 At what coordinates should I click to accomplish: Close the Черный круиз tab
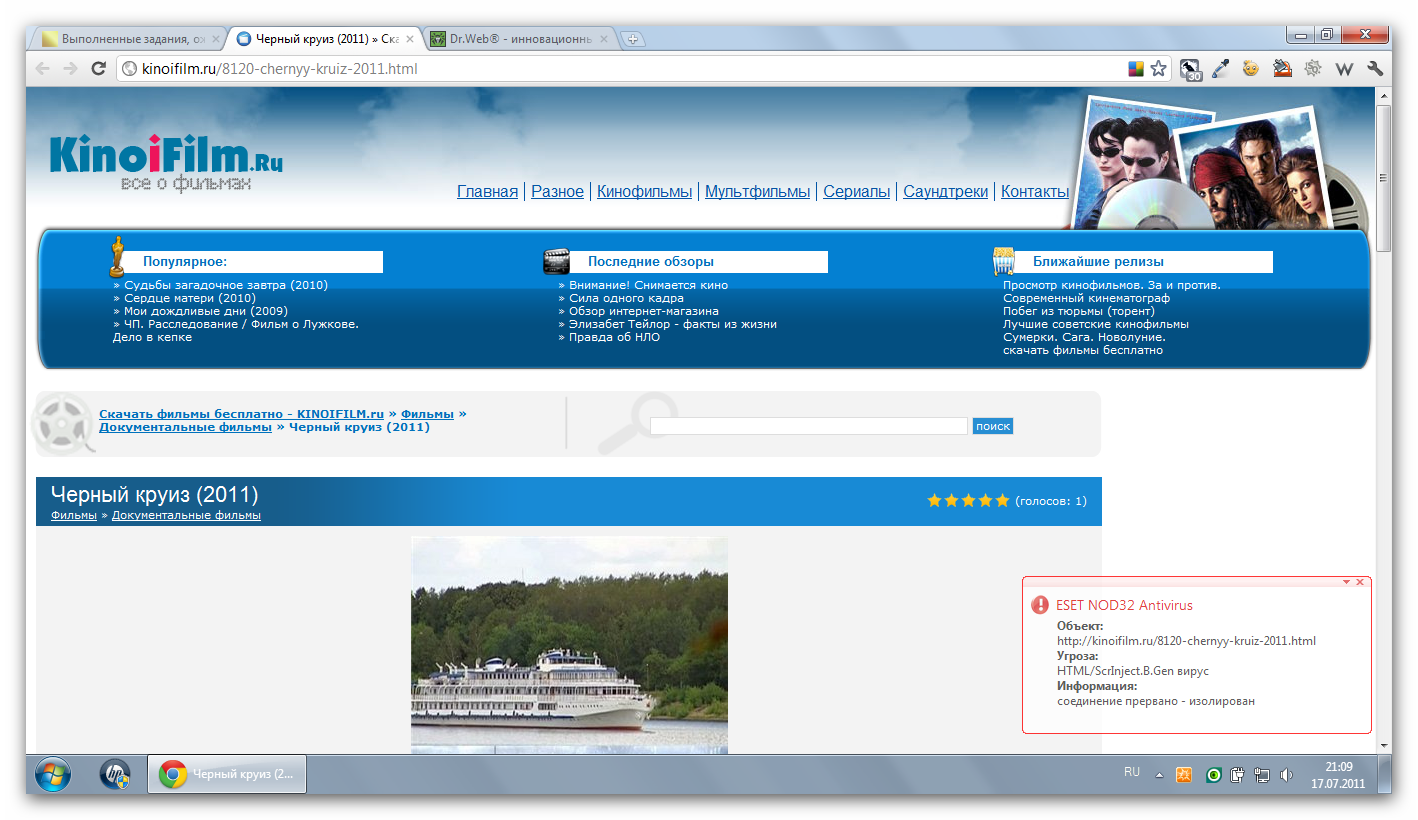409,39
